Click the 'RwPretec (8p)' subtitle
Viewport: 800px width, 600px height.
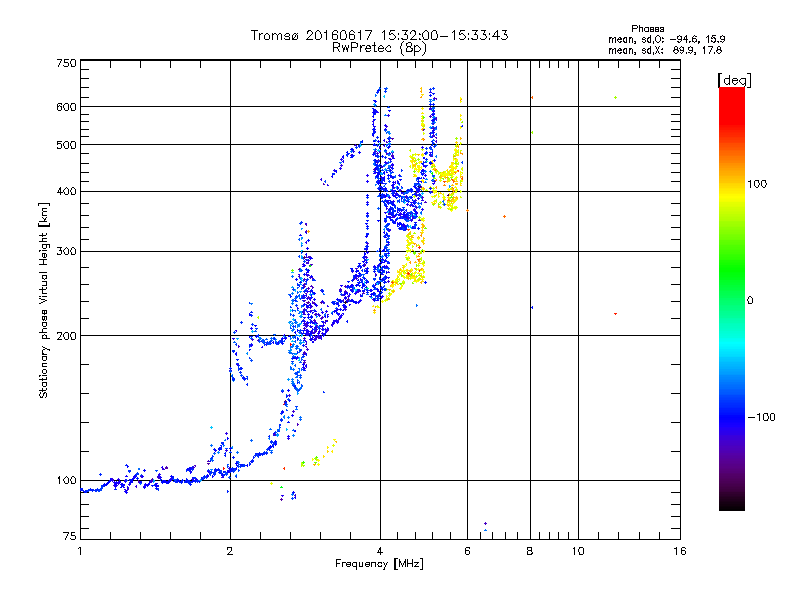coord(379,48)
